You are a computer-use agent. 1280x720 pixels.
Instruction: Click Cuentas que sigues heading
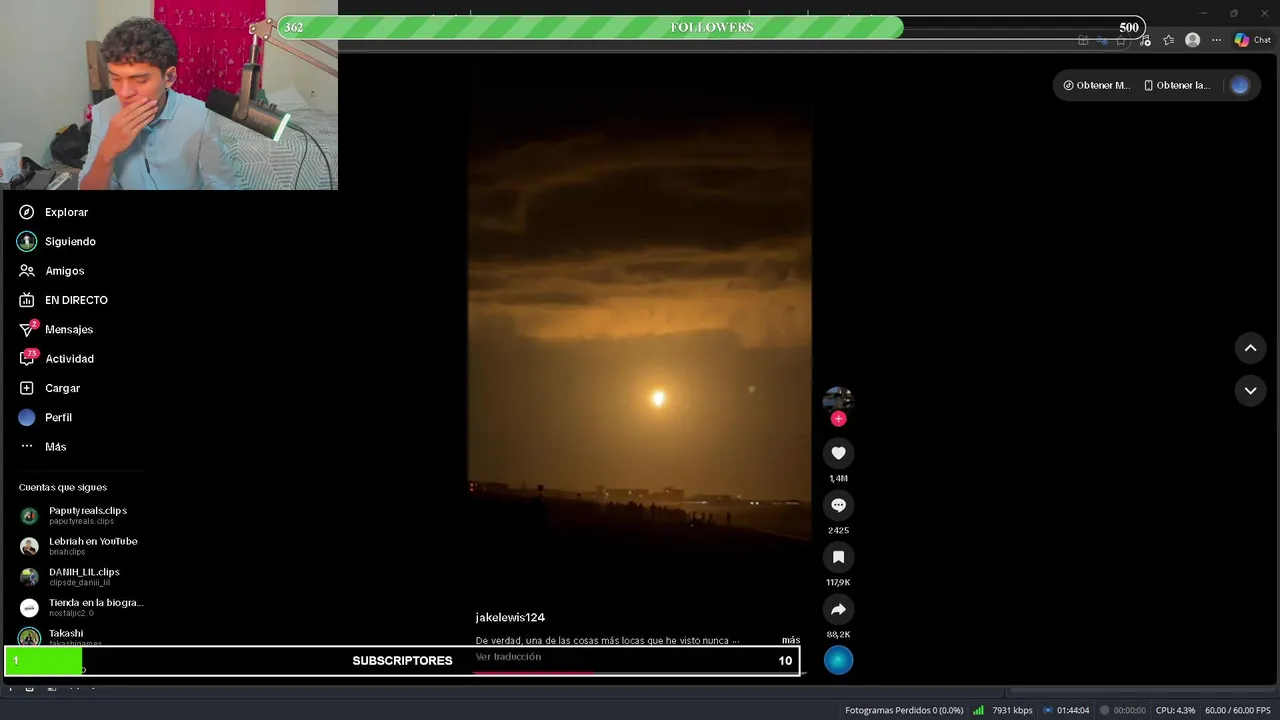tap(63, 487)
